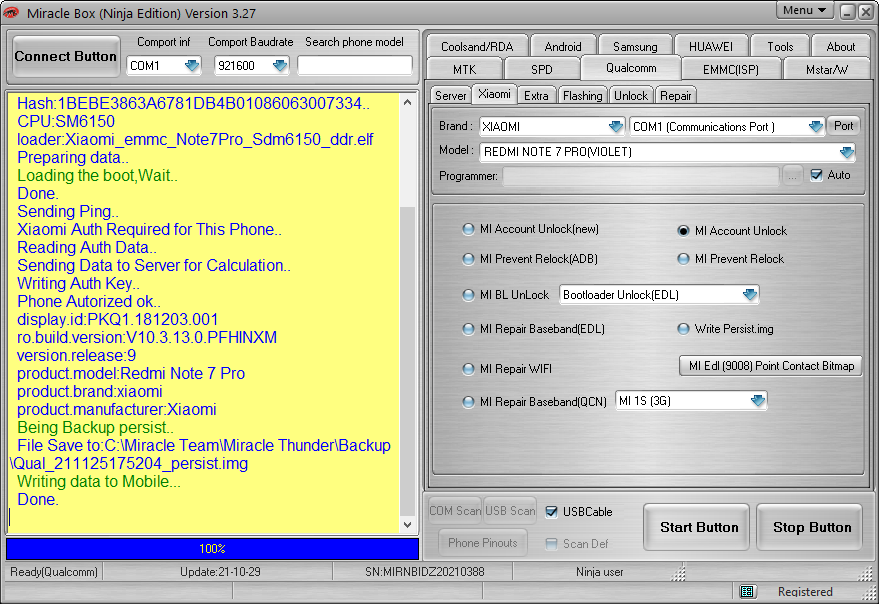Viewport: 879px width, 604px height.
Task: Select MI Prevent Relock(ADB) option
Action: (468, 259)
